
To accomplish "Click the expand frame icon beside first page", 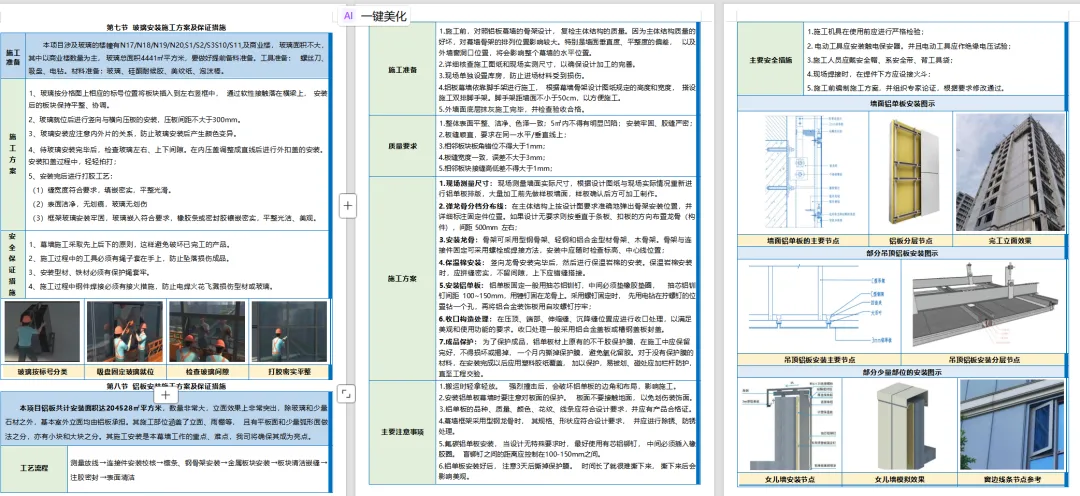I will pos(348,394).
